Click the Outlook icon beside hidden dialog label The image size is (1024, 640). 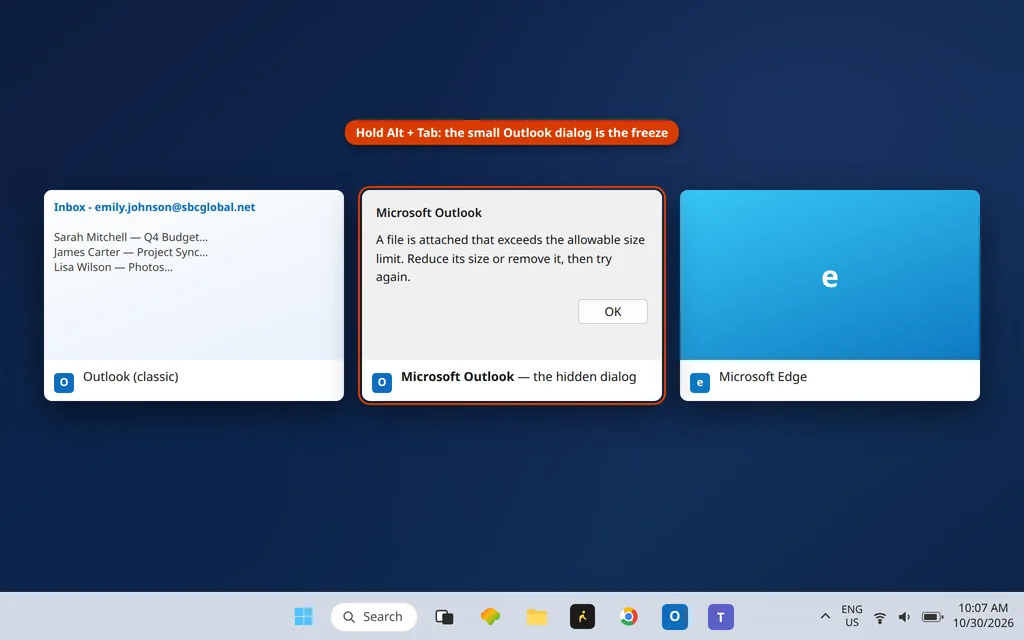(382, 382)
